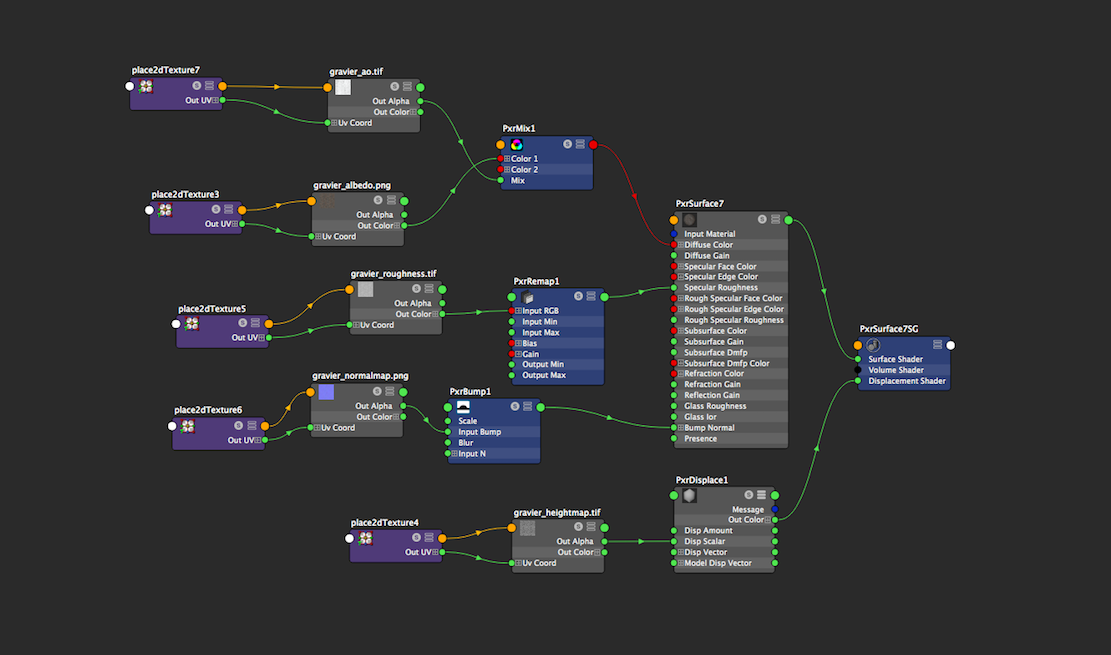
Task: Click the gravier_ao.tif texture swatch
Action: click(343, 87)
